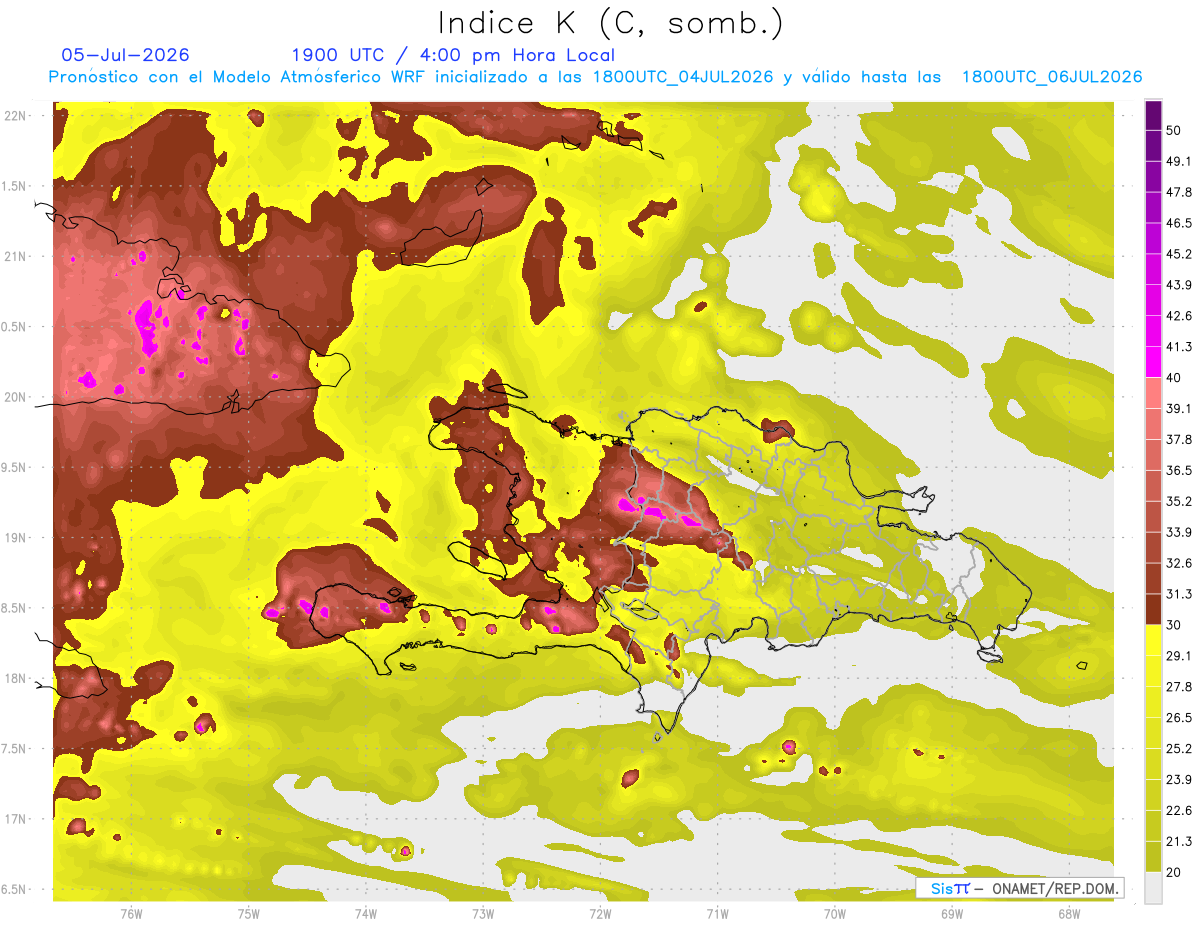Image resolution: width=1200 pixels, height=927 pixels.
Task: Click the 21N latitude label
Action: coord(16,256)
